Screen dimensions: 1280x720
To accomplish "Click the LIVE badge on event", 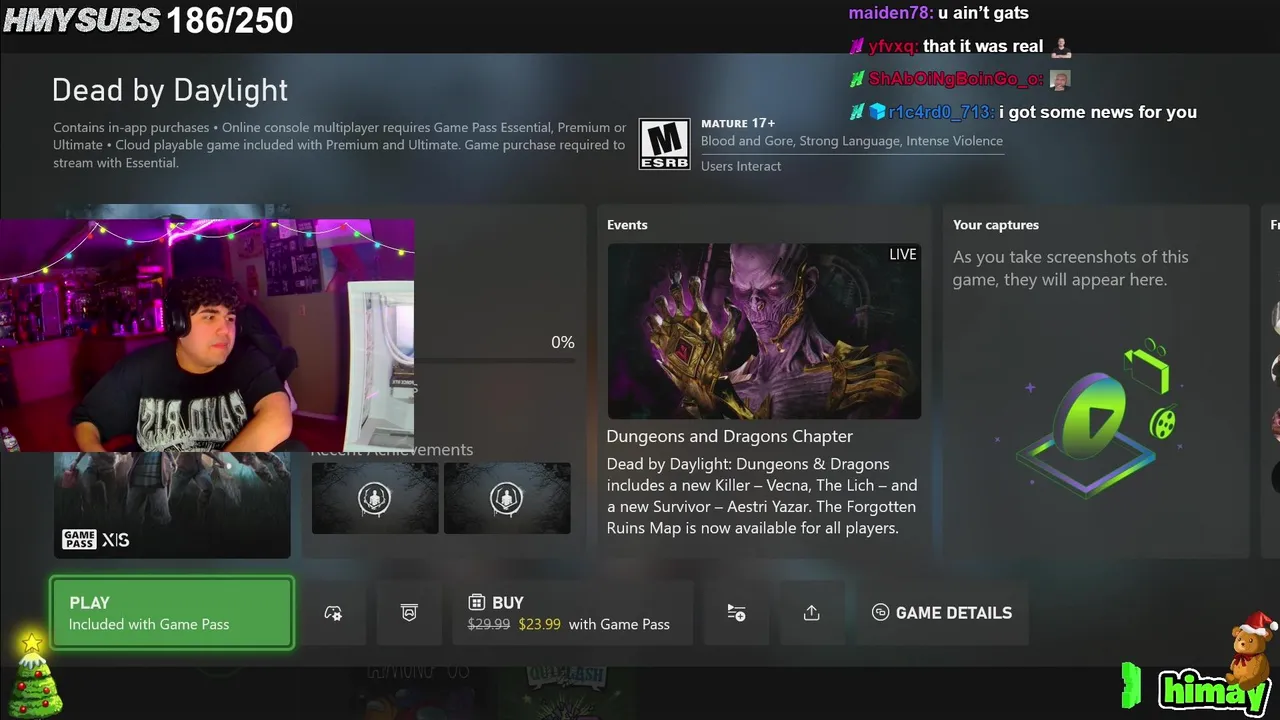I will (x=903, y=254).
